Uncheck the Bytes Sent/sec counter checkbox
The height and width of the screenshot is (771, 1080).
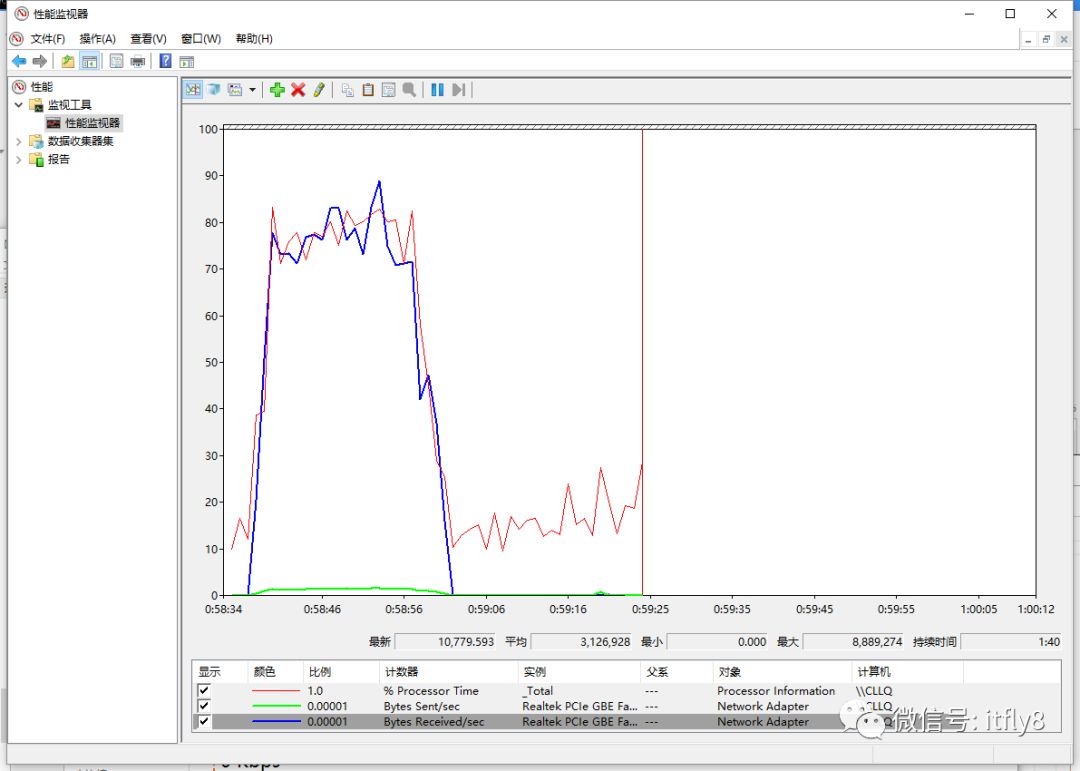(204, 706)
